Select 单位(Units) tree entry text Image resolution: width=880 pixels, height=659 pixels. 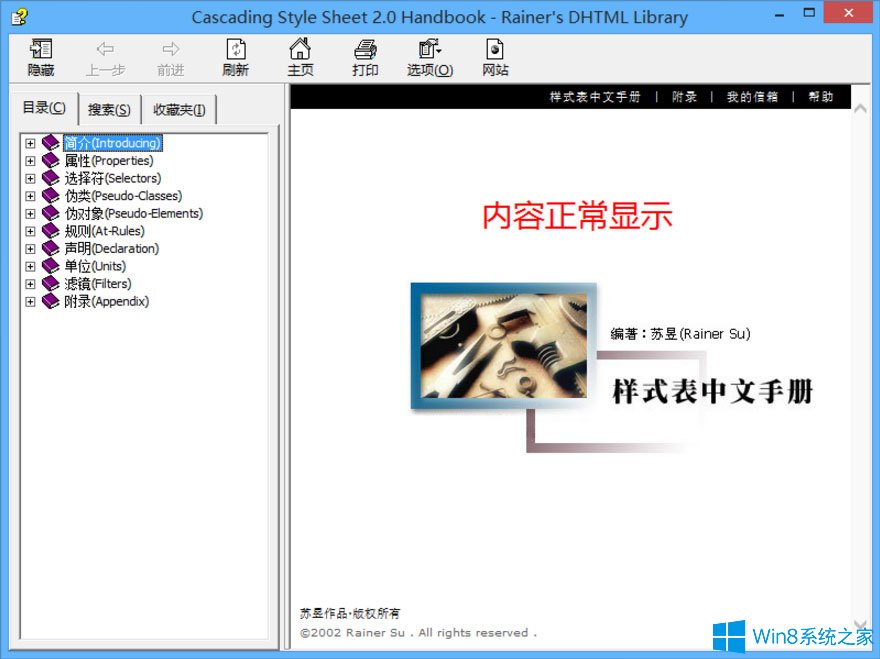[x=95, y=266]
